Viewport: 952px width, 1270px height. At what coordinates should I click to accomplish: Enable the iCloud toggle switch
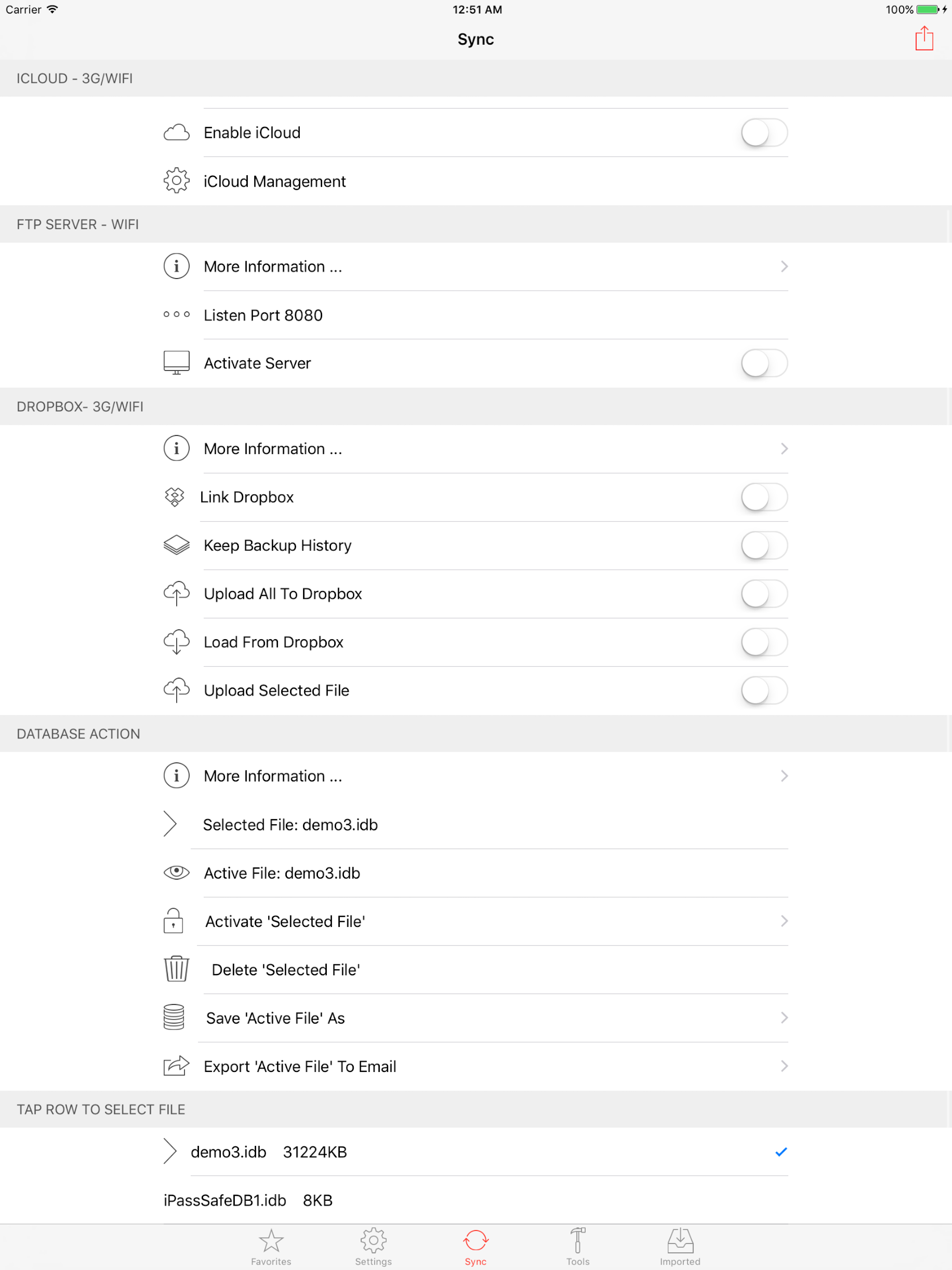[764, 132]
